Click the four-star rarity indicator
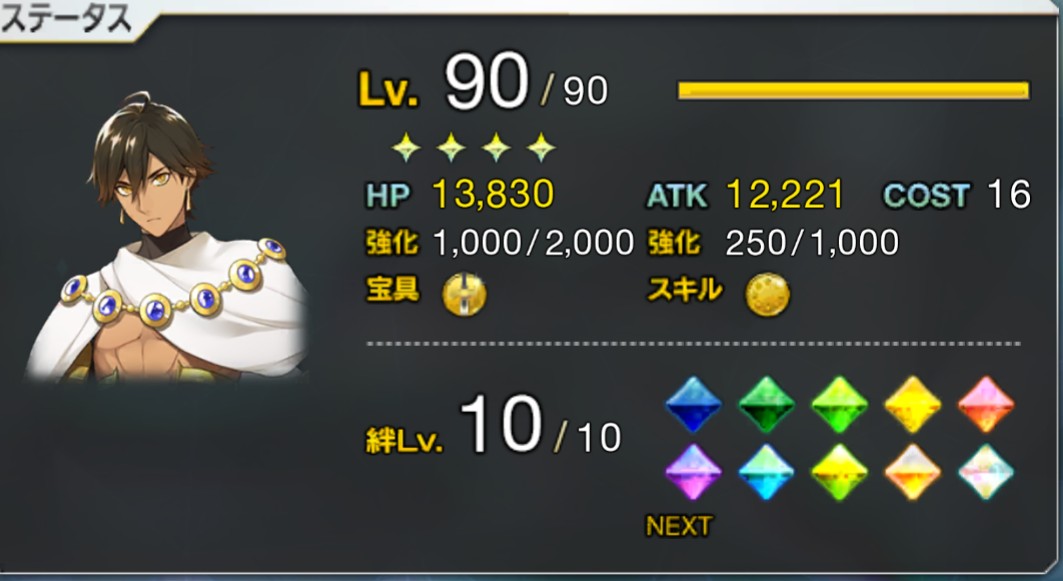 click(x=473, y=147)
